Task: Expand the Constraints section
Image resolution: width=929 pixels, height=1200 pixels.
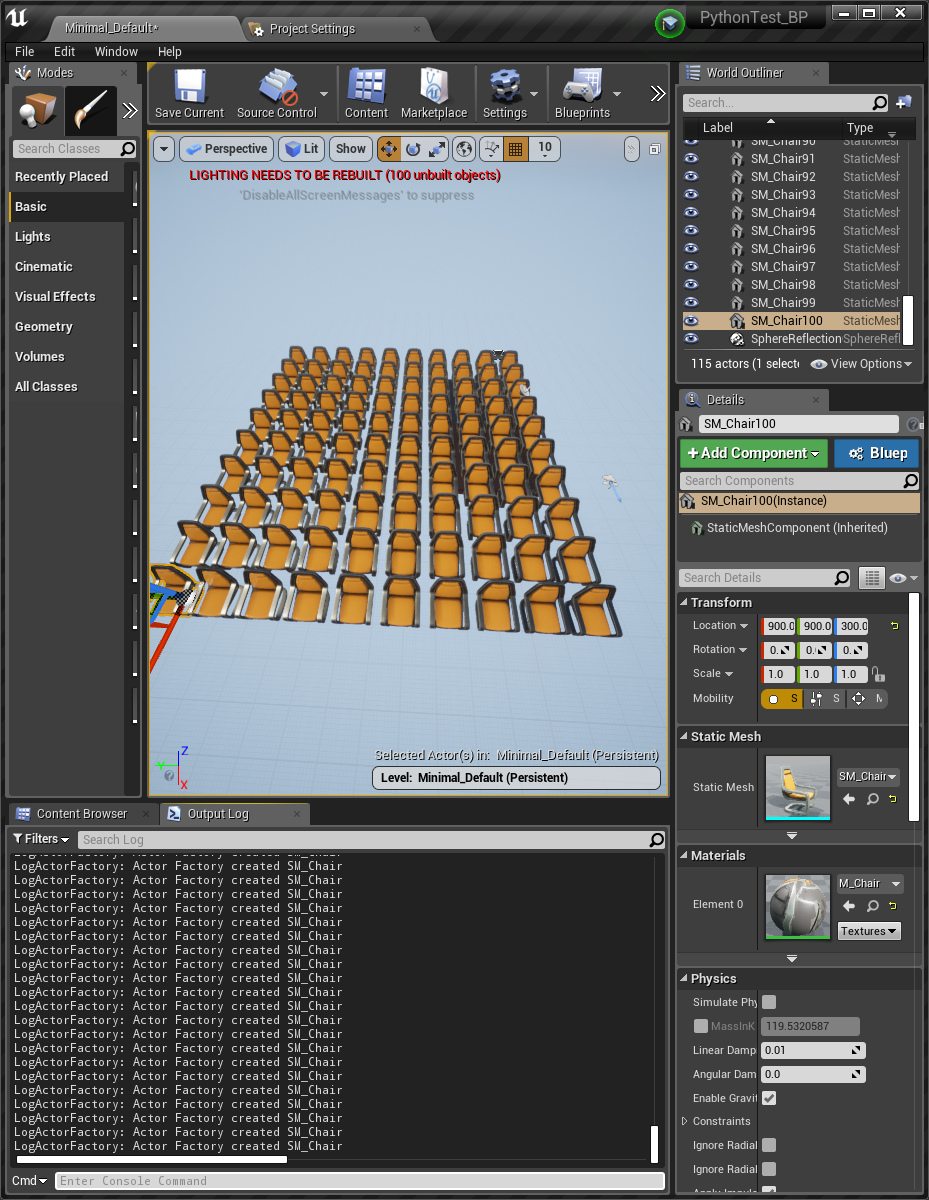Action: click(x=684, y=1122)
